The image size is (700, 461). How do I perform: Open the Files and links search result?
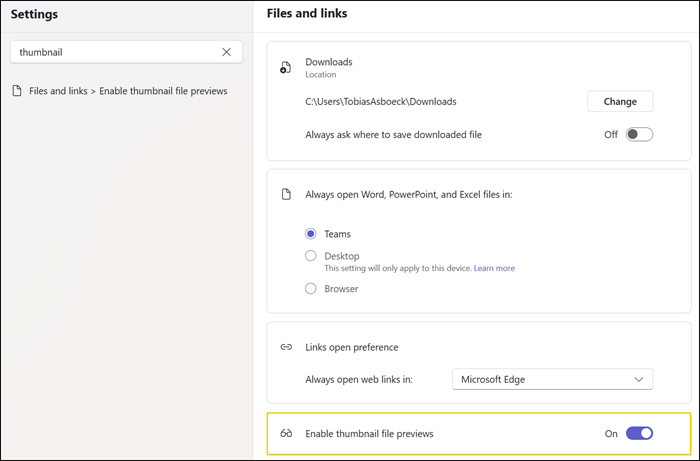(x=120, y=91)
